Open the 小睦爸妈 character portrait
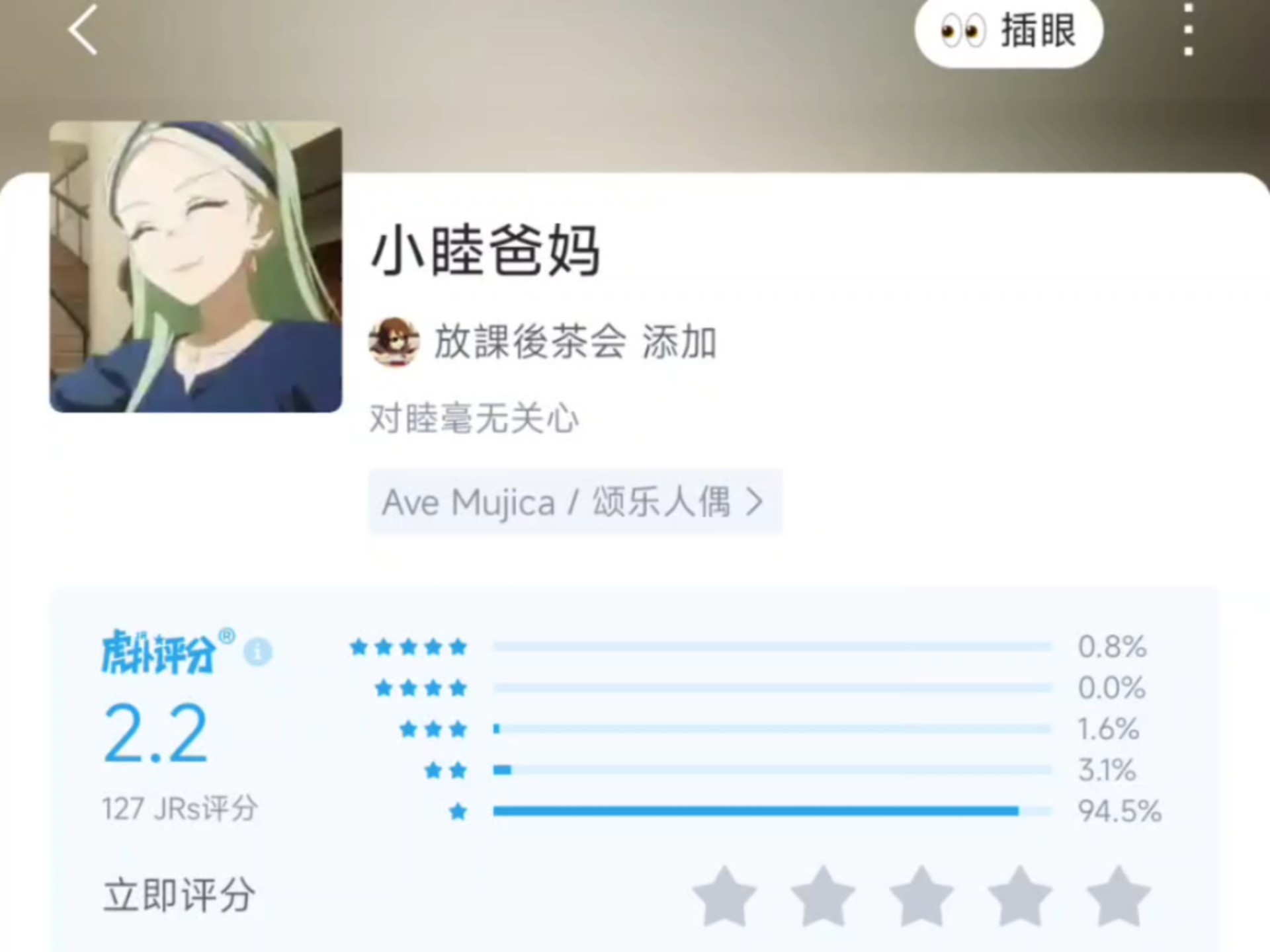This screenshot has width=1270, height=952. click(x=196, y=266)
